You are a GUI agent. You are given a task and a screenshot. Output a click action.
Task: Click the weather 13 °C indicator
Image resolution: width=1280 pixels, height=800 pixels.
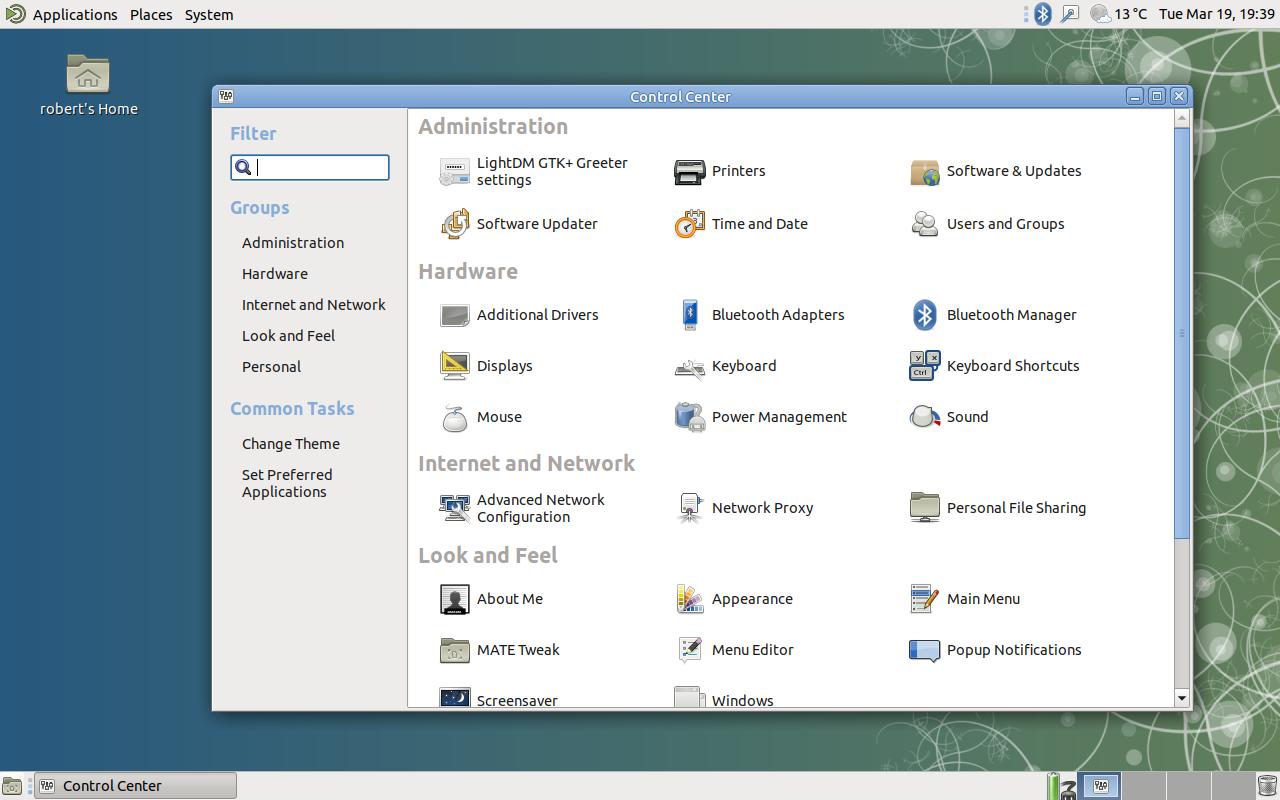pos(1119,14)
